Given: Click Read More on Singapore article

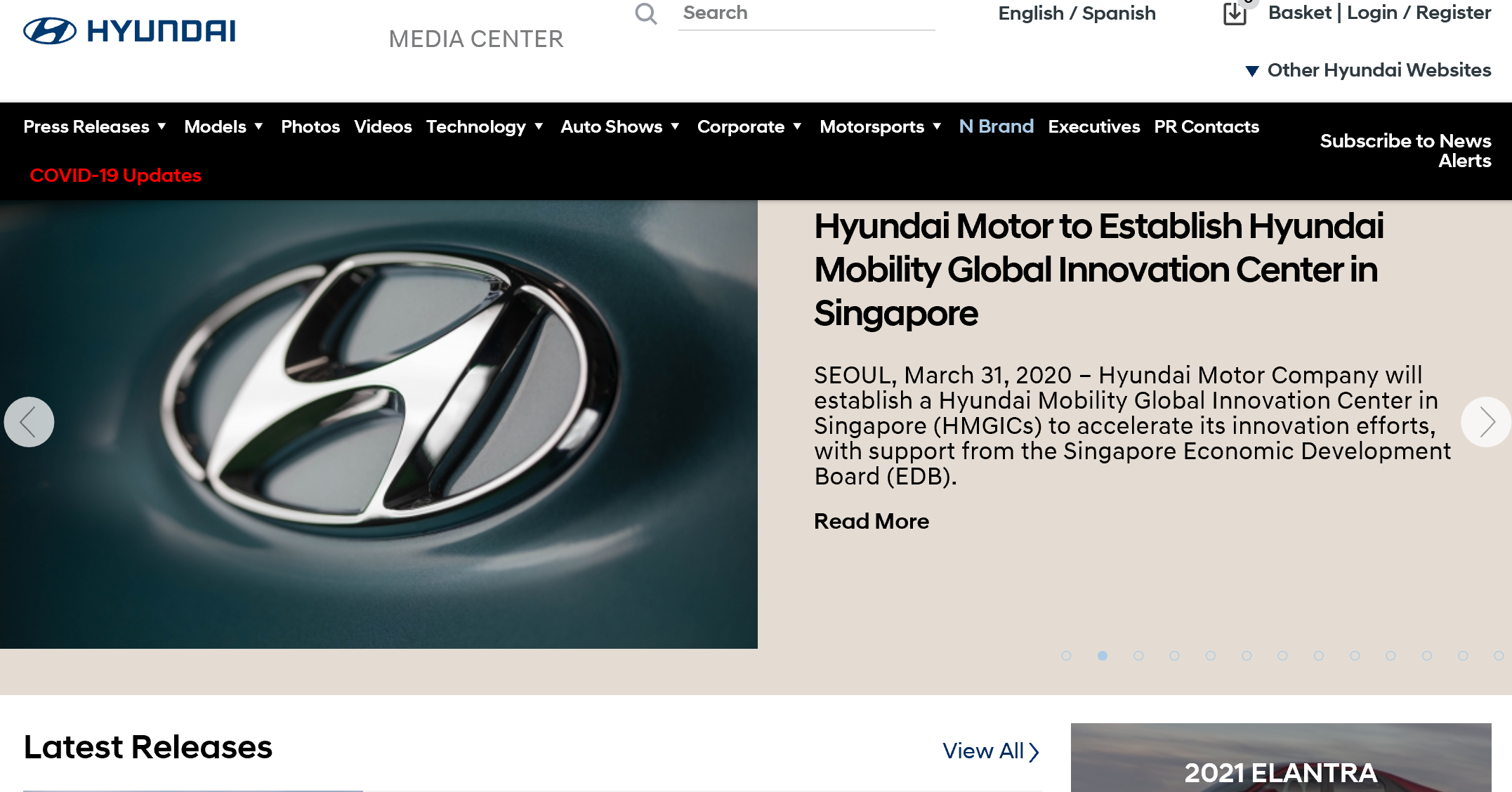Looking at the screenshot, I should pos(871,521).
